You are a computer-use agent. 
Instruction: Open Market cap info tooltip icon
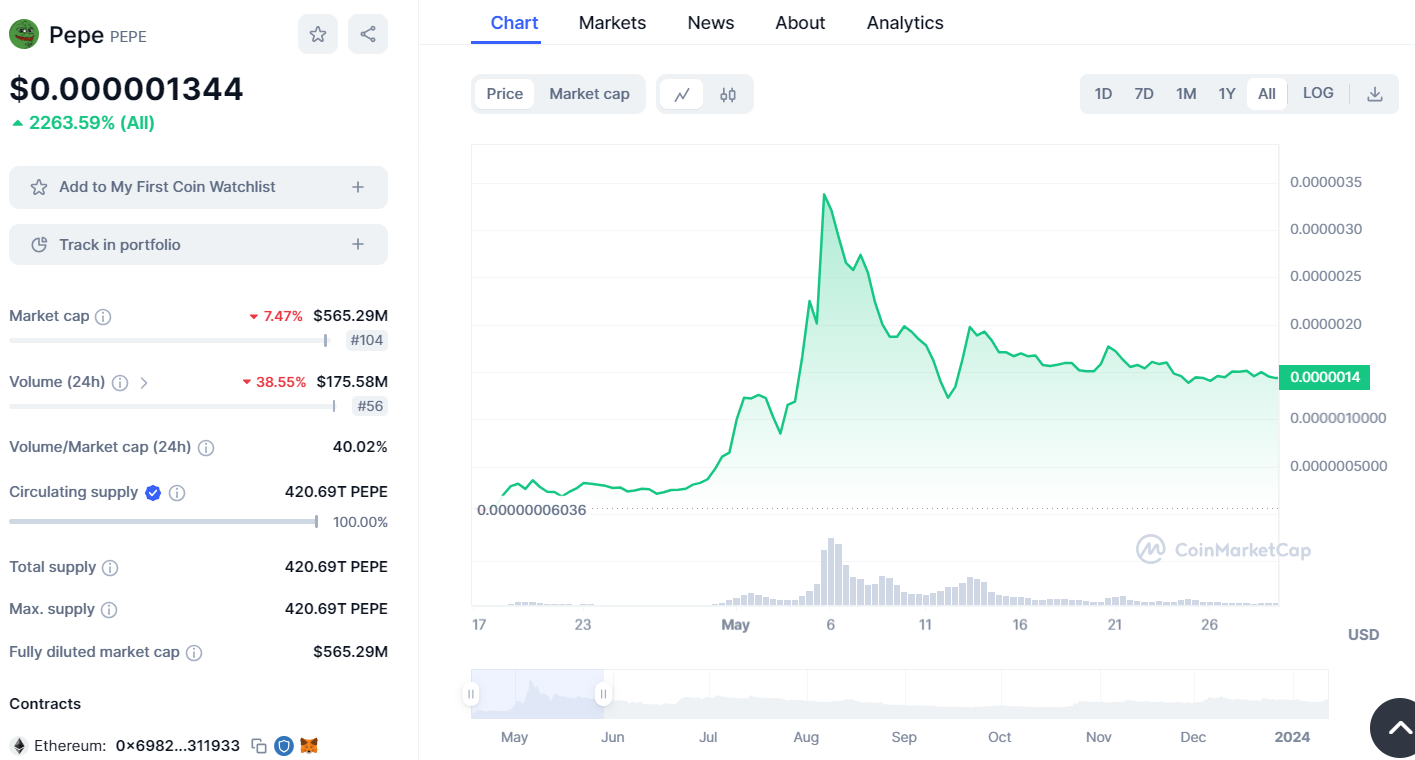coord(103,316)
